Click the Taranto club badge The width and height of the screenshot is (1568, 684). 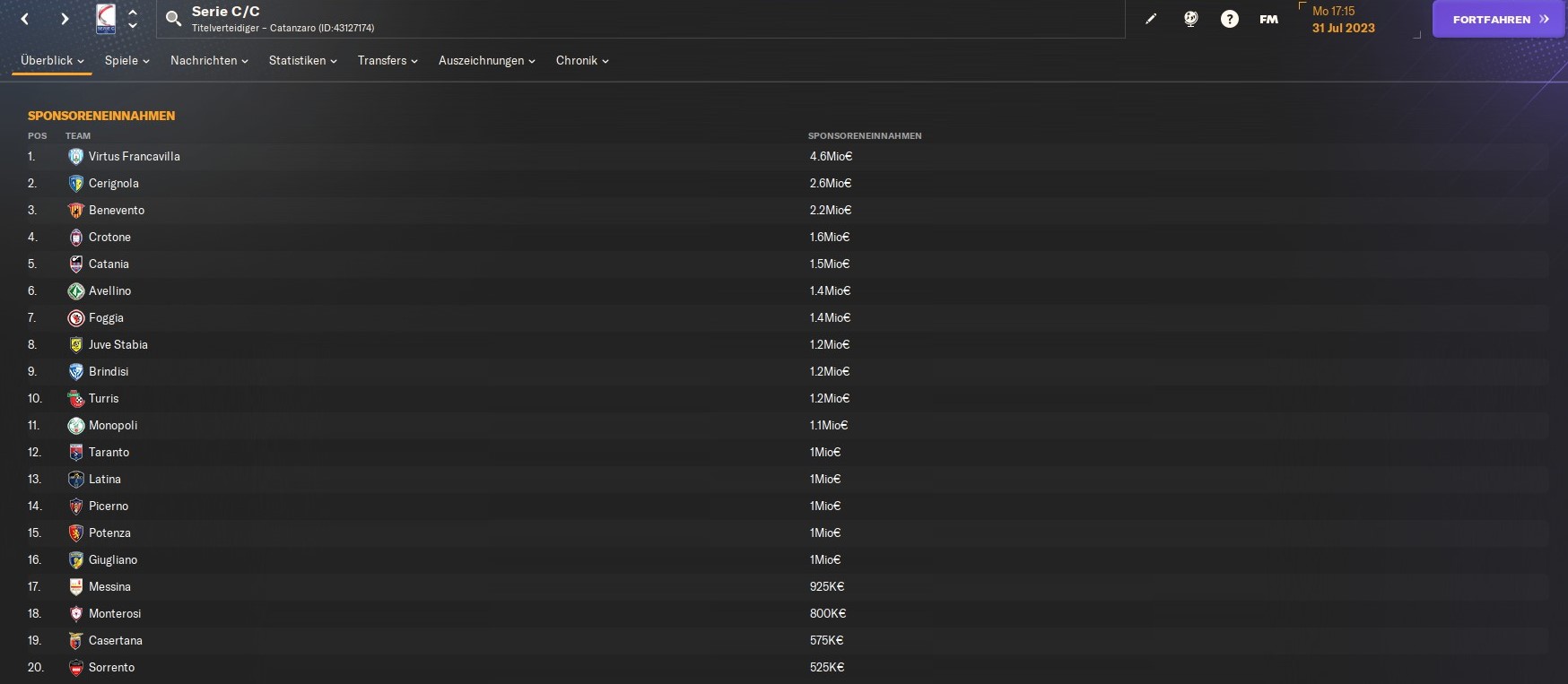[x=76, y=452]
